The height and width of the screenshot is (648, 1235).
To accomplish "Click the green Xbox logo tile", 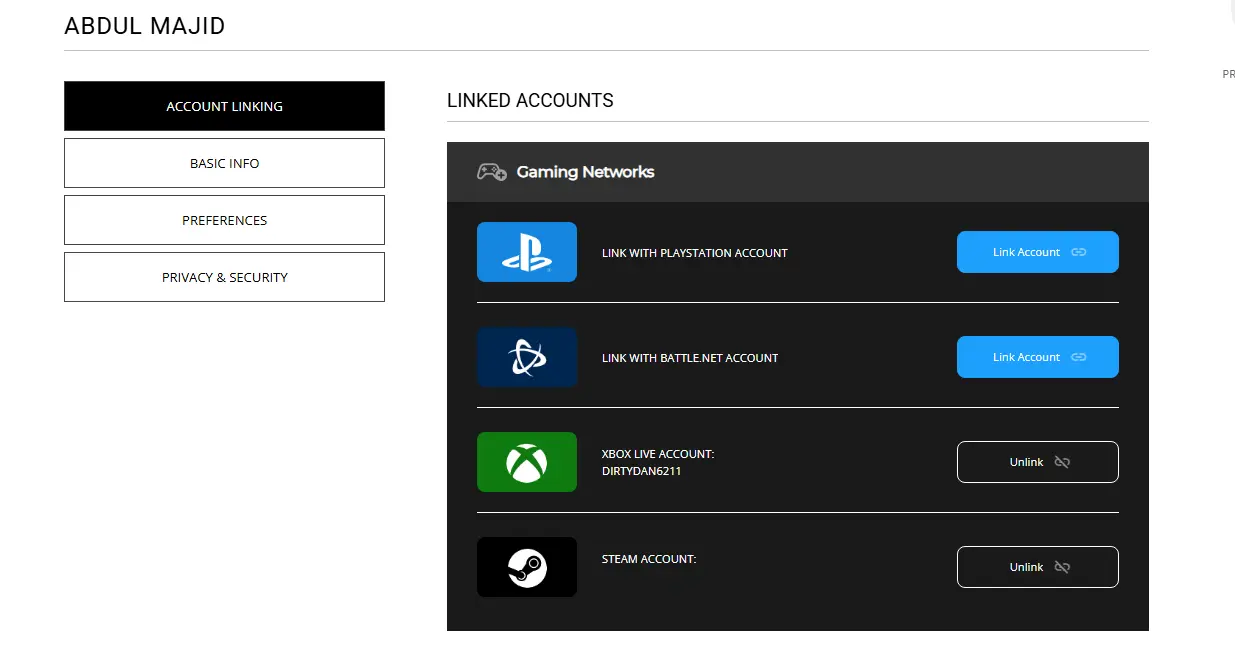I will point(527,462).
